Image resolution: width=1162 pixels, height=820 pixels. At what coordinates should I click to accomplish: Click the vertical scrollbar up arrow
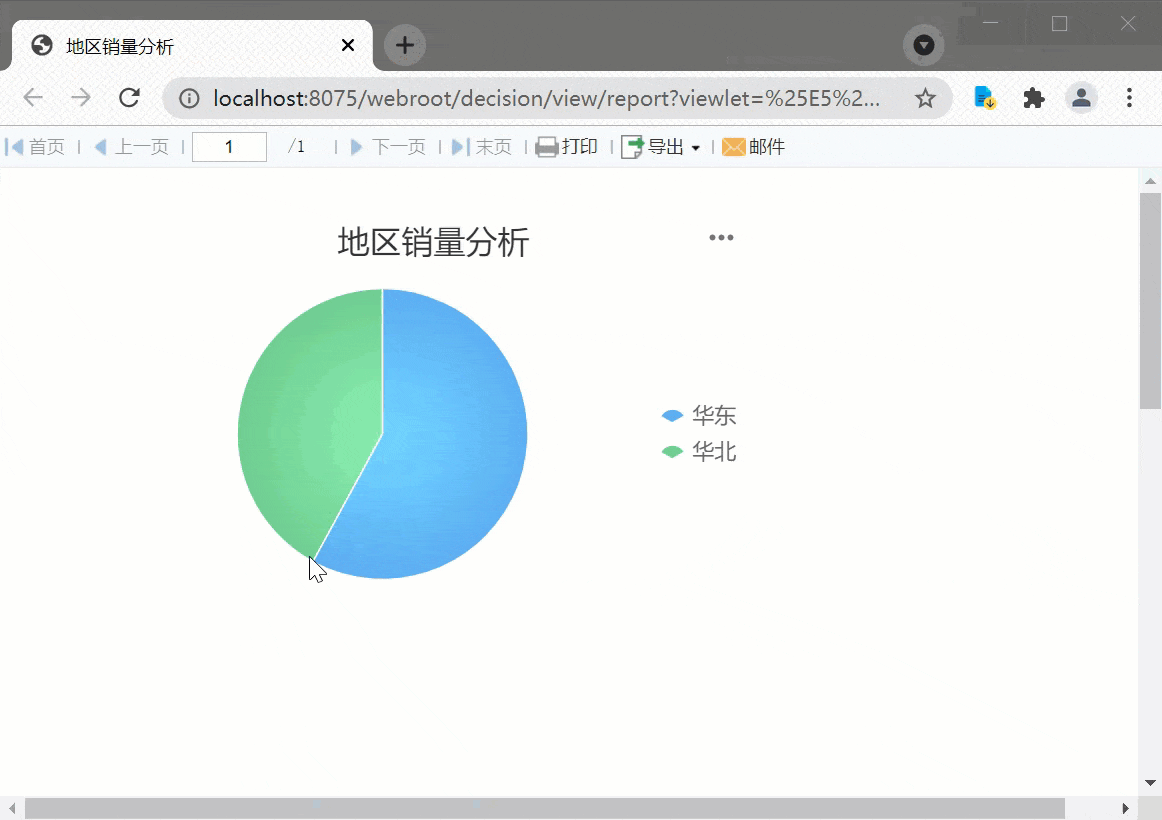(1150, 181)
